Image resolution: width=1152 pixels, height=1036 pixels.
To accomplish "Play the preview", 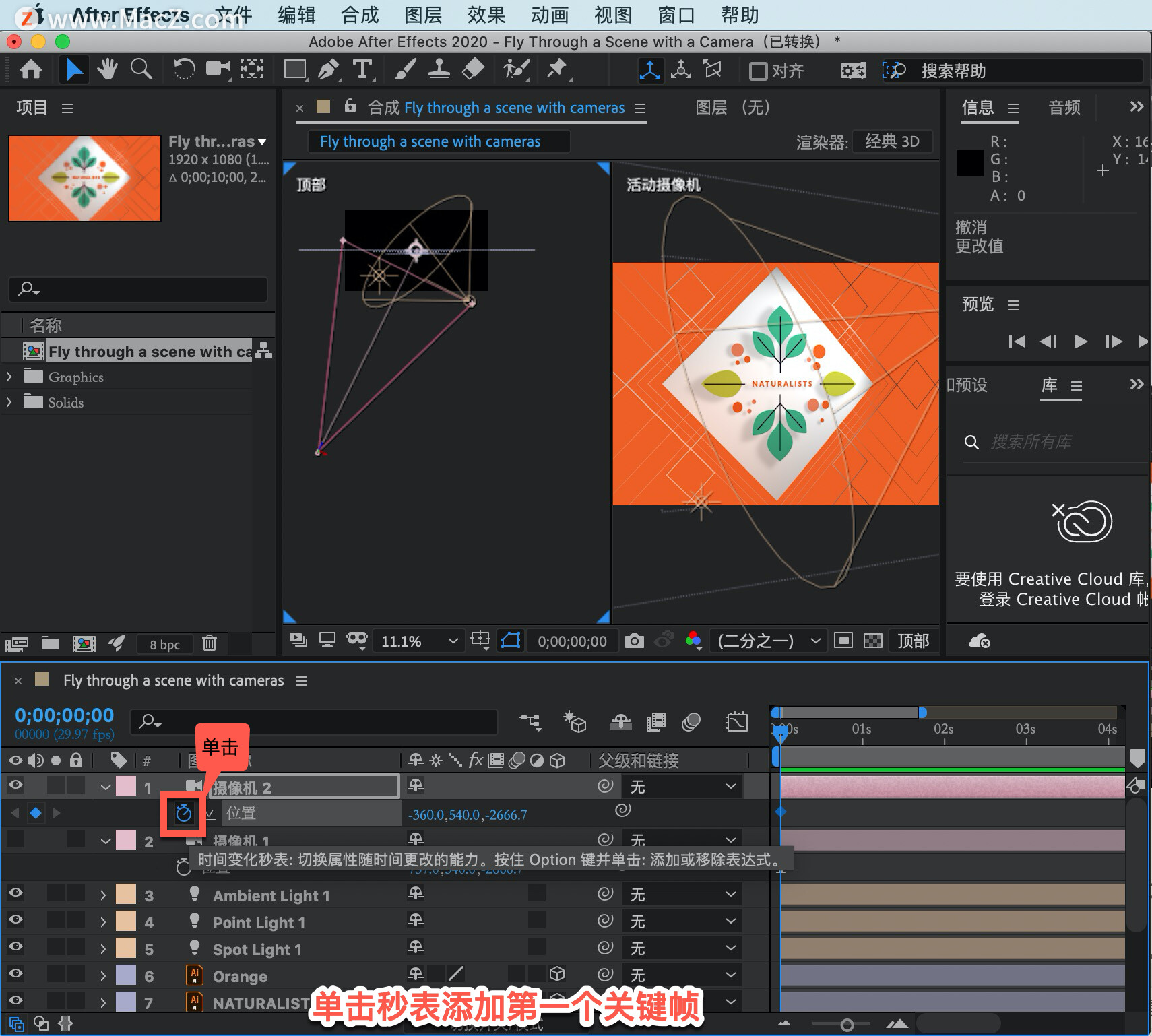I will (x=1081, y=342).
